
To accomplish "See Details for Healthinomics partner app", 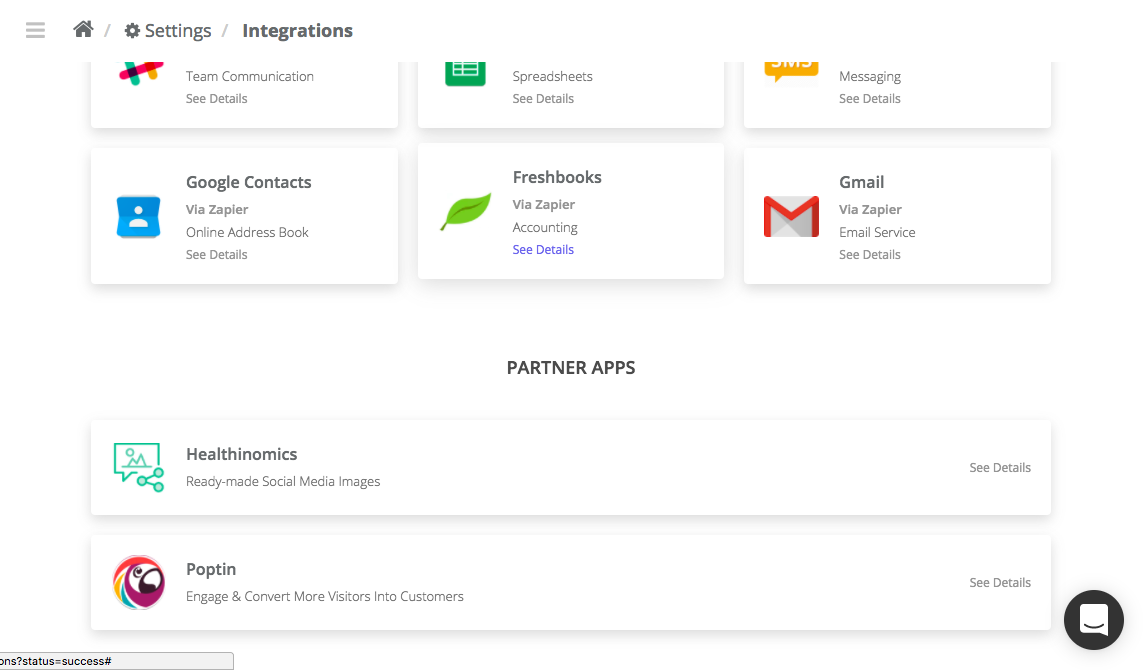I will [x=999, y=468].
